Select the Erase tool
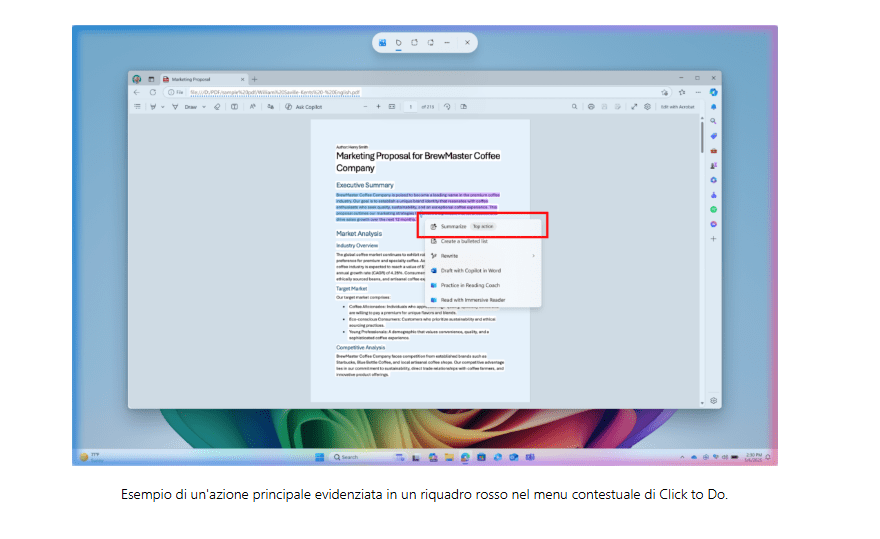The image size is (880, 539). point(217,107)
